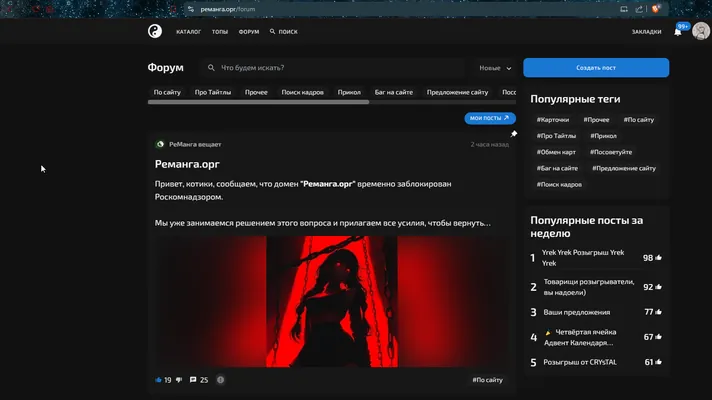Select the #Про Тайтлы popular tag

(556, 136)
